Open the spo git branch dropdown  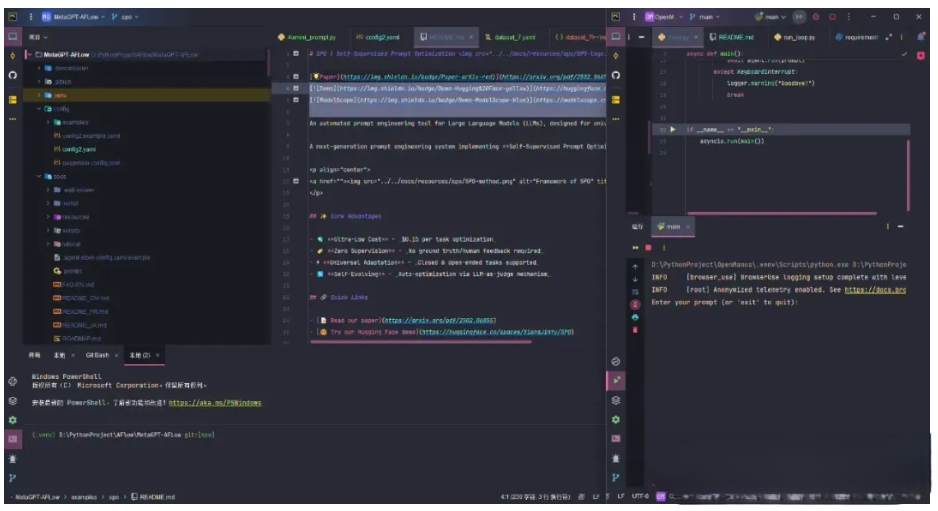(126, 17)
